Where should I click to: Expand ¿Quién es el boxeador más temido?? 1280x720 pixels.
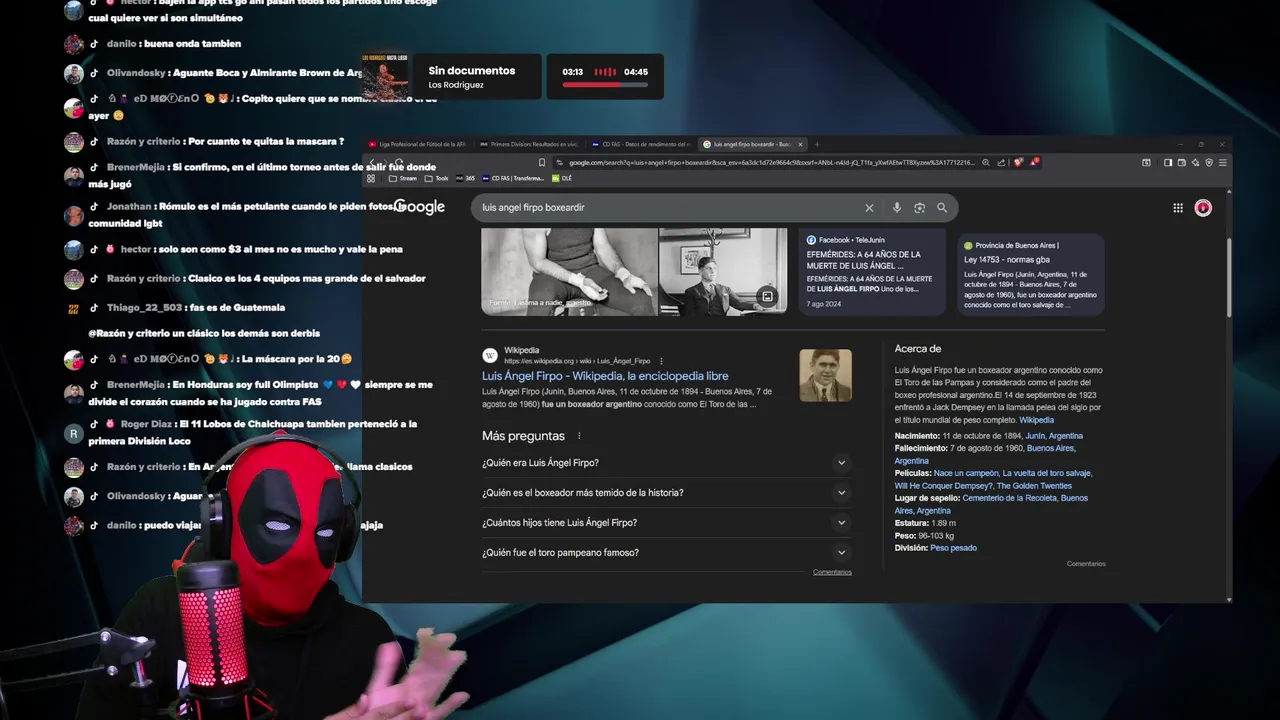pos(665,493)
